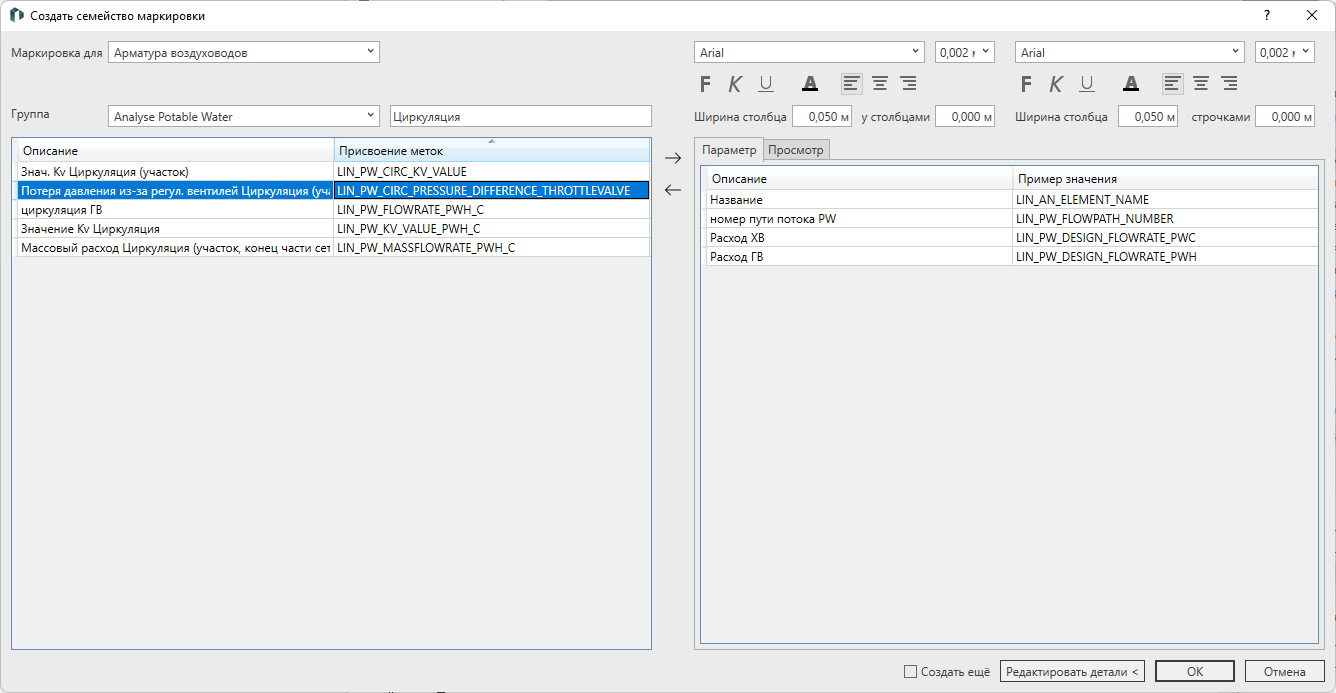Select the Параметр tab

[x=729, y=150]
